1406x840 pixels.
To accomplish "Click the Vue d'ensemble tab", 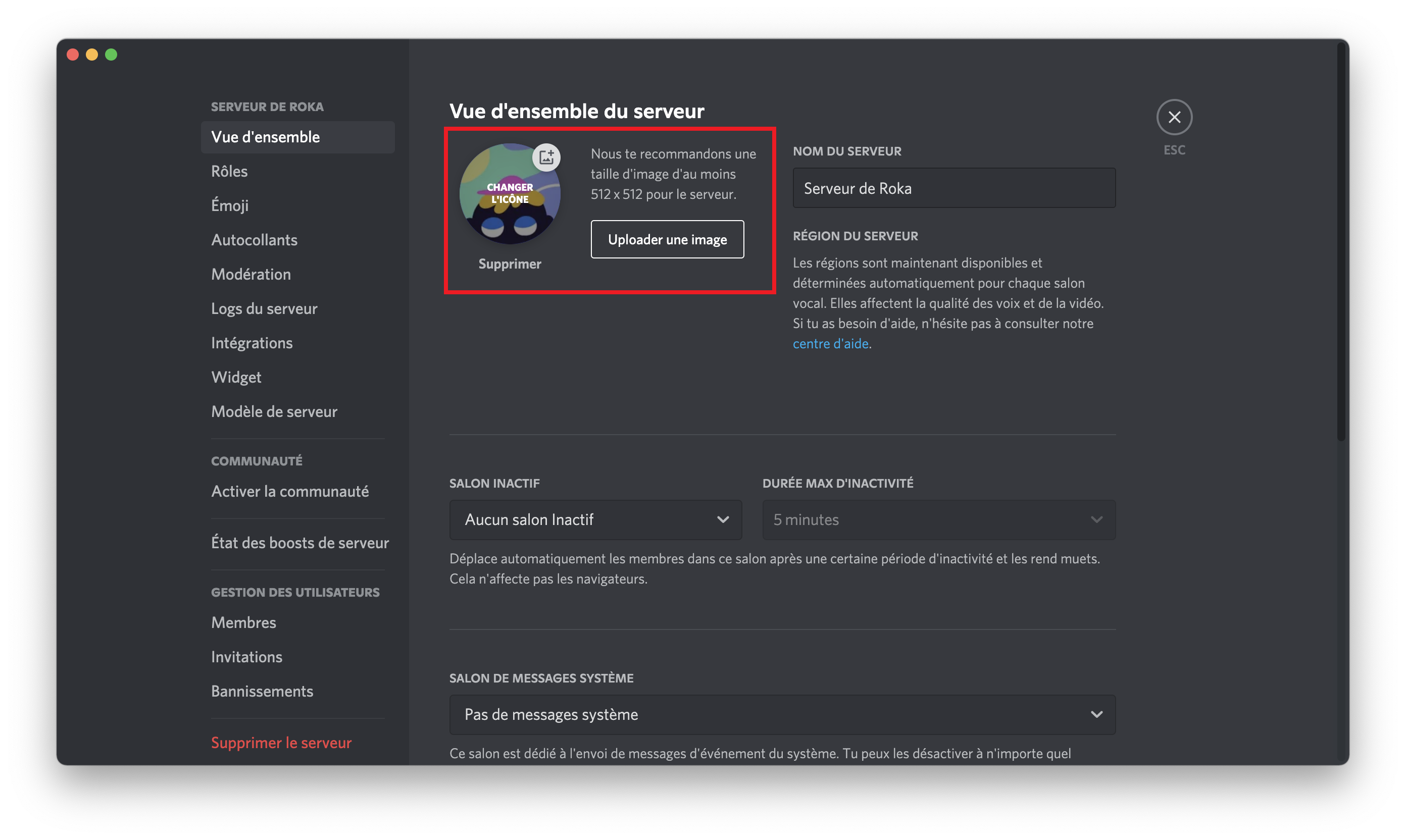I will point(265,136).
